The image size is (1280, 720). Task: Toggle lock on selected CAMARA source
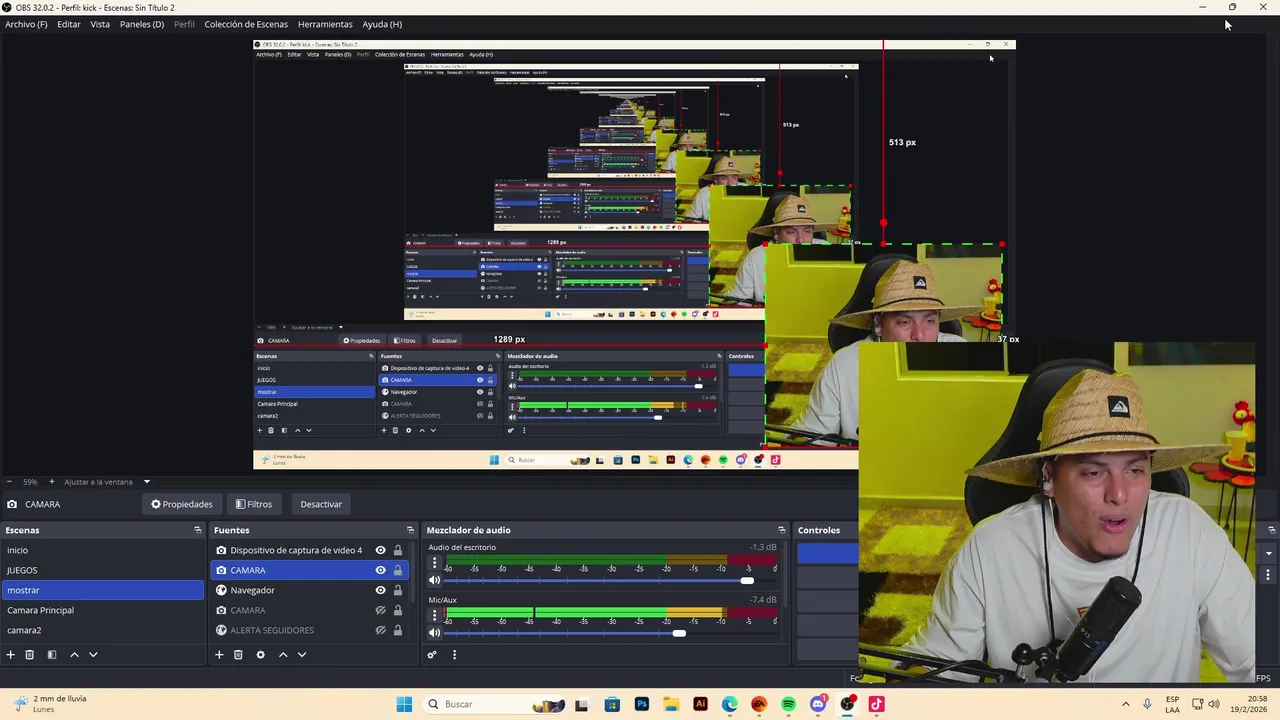(x=398, y=570)
